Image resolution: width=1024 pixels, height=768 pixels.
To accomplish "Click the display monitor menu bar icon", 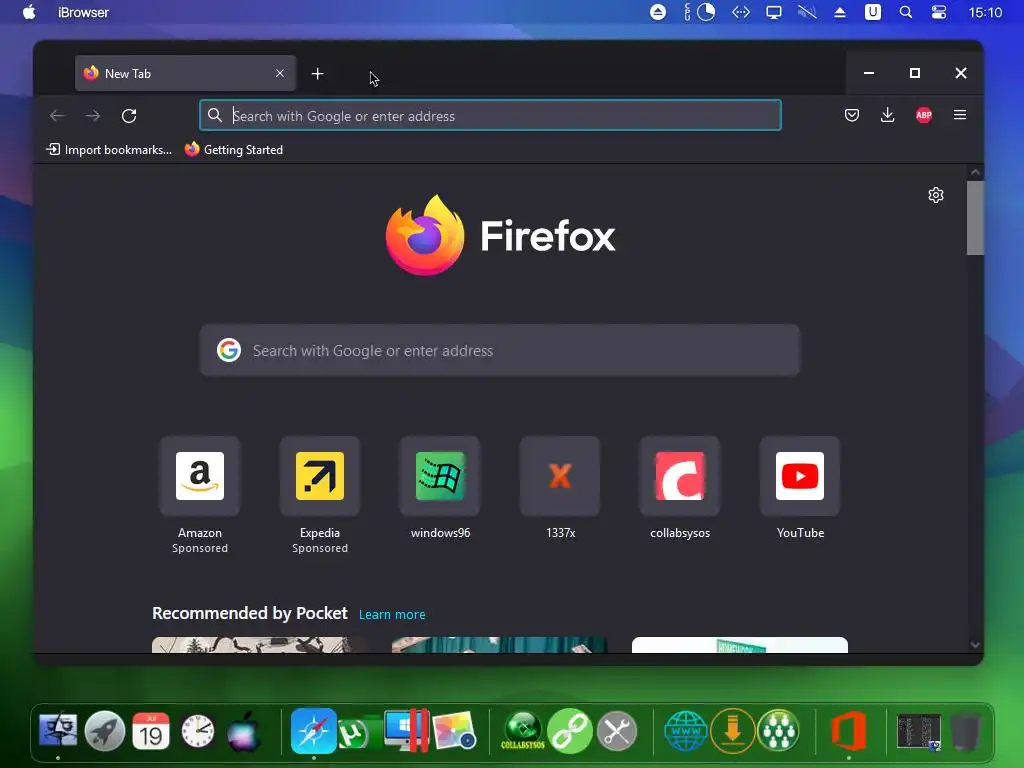I will tap(774, 12).
